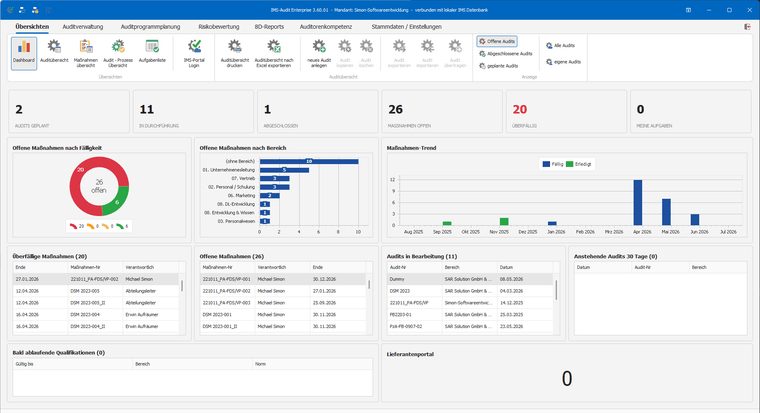Image resolution: width=760 pixels, height=413 pixels.
Task: Select the Dummy audit row
Action: 470,279
